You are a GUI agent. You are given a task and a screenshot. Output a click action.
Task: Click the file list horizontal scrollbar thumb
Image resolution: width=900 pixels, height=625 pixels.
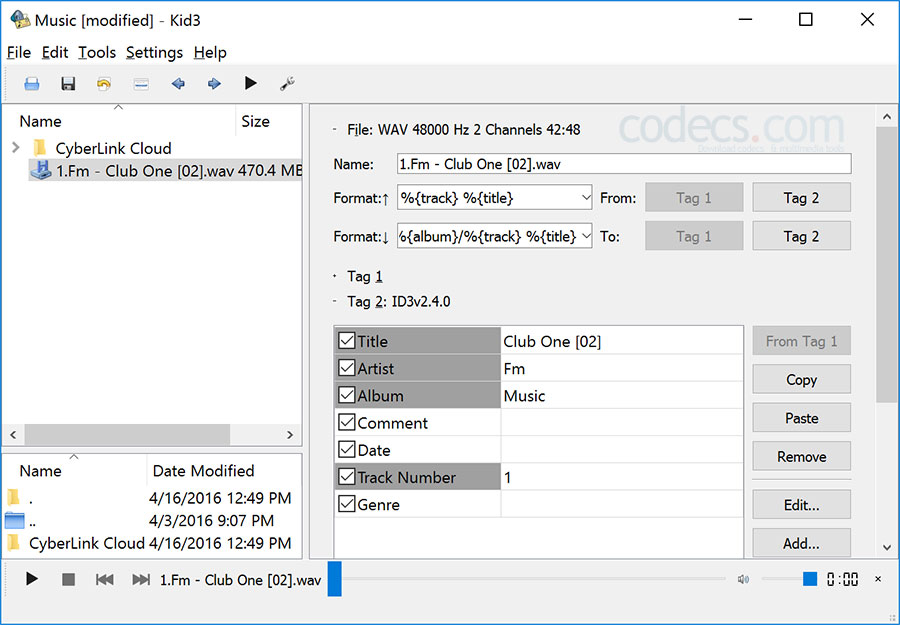127,434
